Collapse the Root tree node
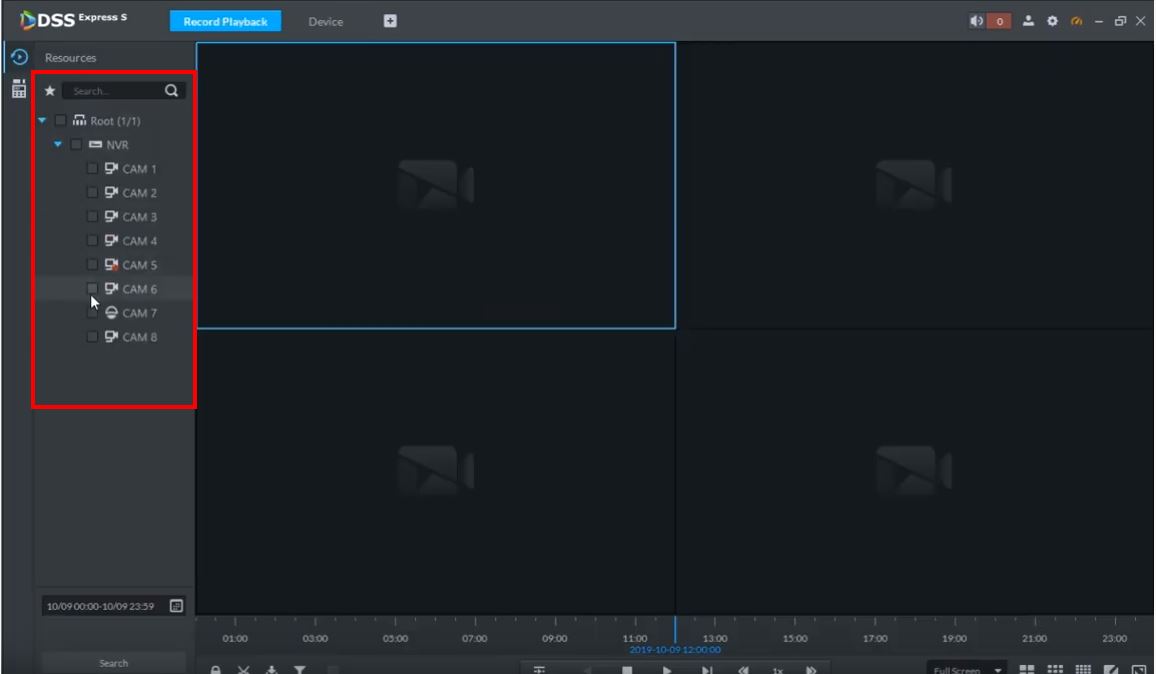Screen dimensions: 1156x674 click(40, 120)
